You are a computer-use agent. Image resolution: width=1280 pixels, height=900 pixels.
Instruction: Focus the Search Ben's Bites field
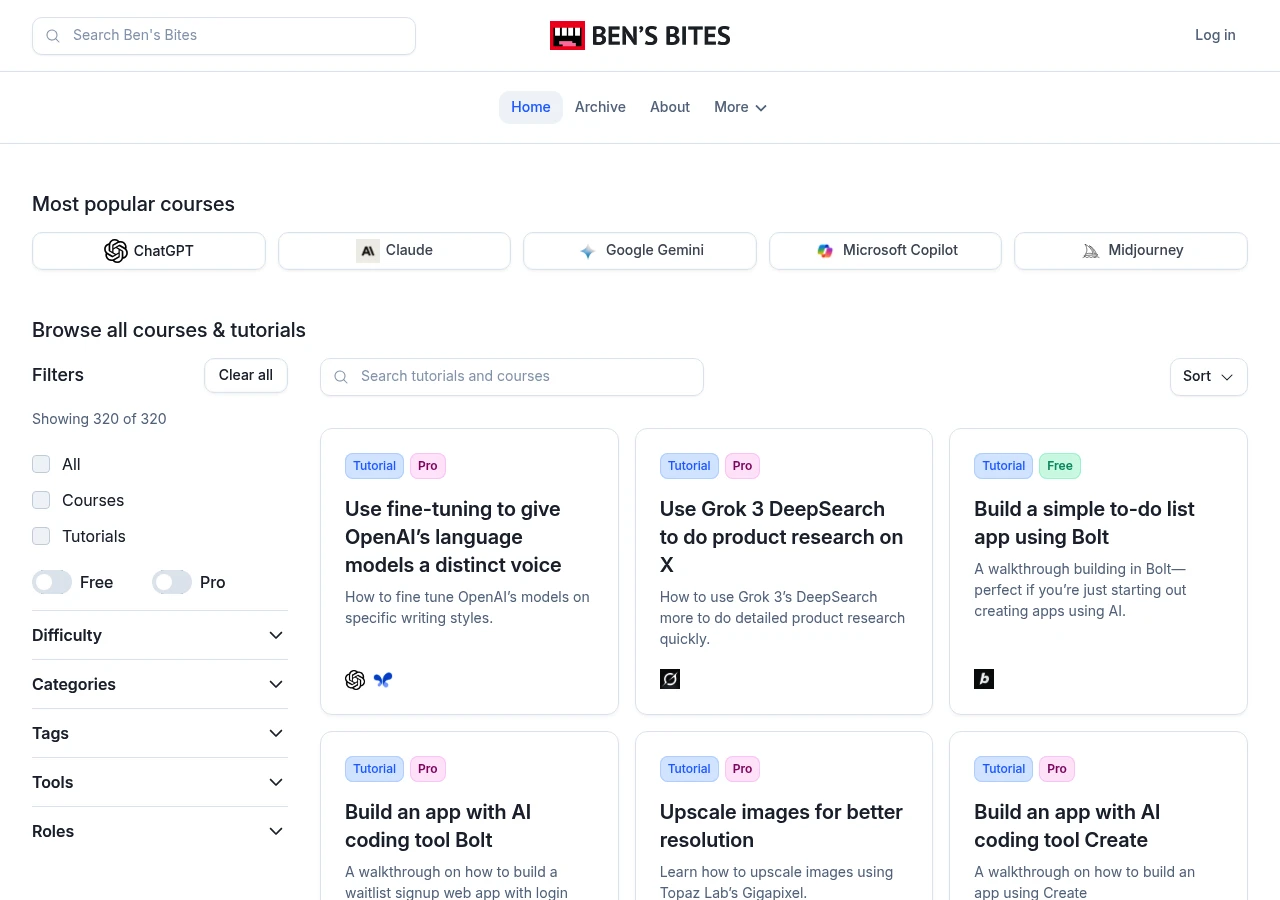tap(224, 36)
